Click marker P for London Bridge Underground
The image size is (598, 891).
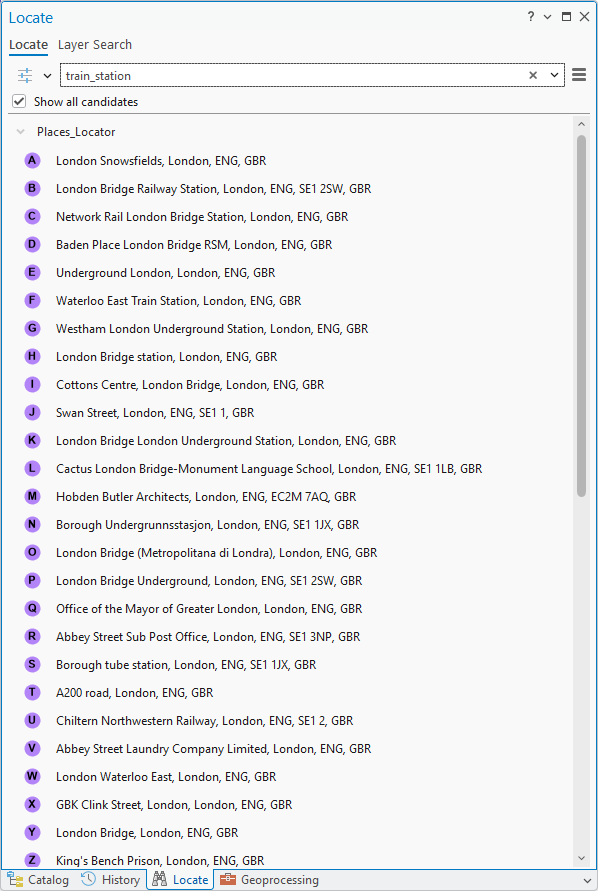(32, 581)
